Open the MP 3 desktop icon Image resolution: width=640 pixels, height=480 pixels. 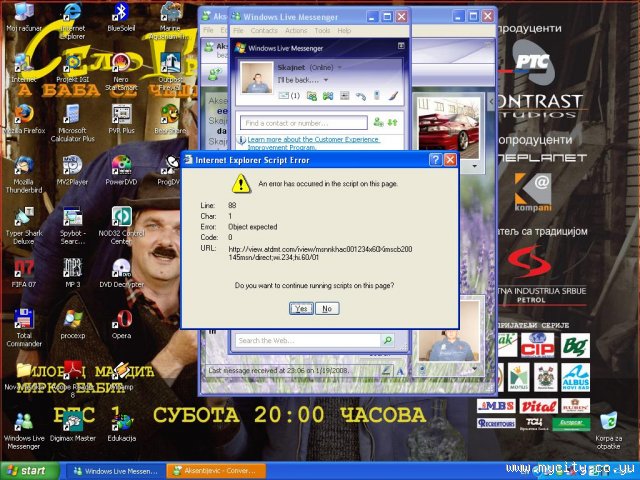pyautogui.click(x=73, y=273)
